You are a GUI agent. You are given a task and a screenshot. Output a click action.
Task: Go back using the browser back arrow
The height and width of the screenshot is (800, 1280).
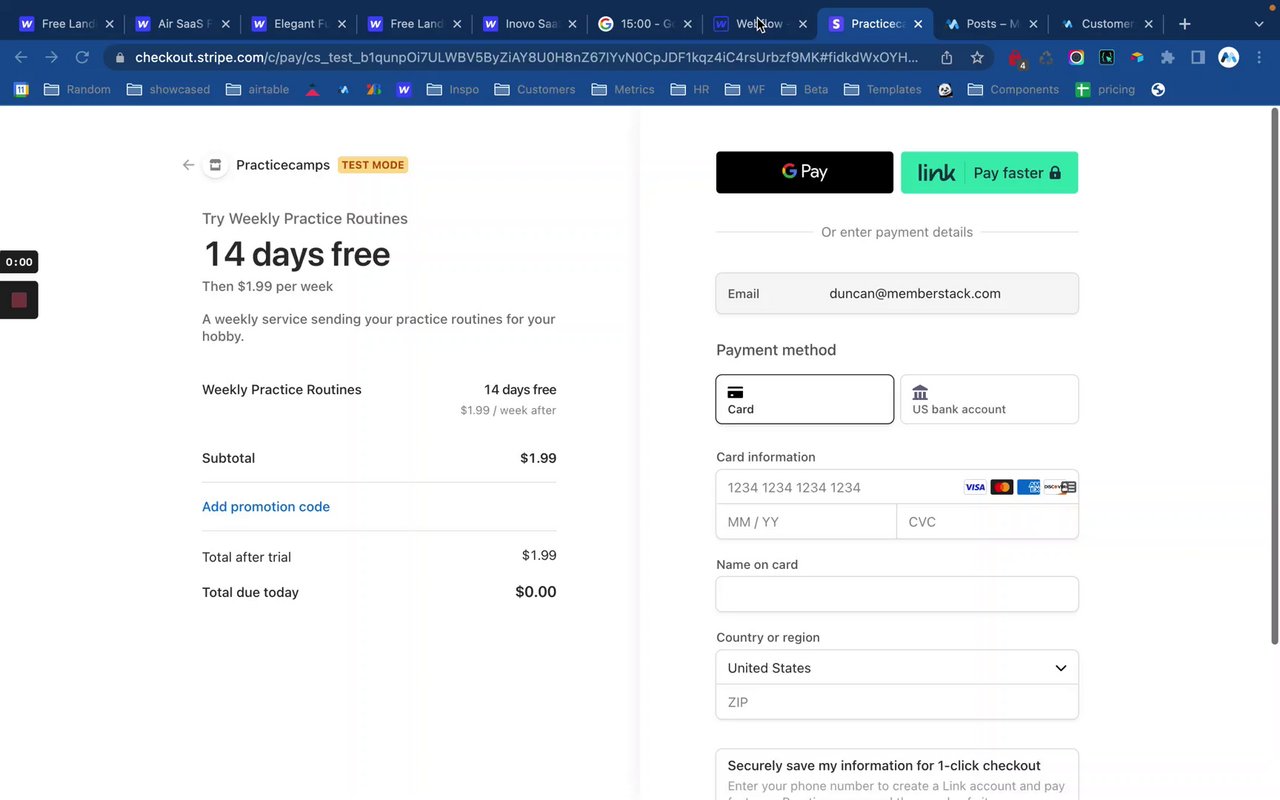coord(21,58)
